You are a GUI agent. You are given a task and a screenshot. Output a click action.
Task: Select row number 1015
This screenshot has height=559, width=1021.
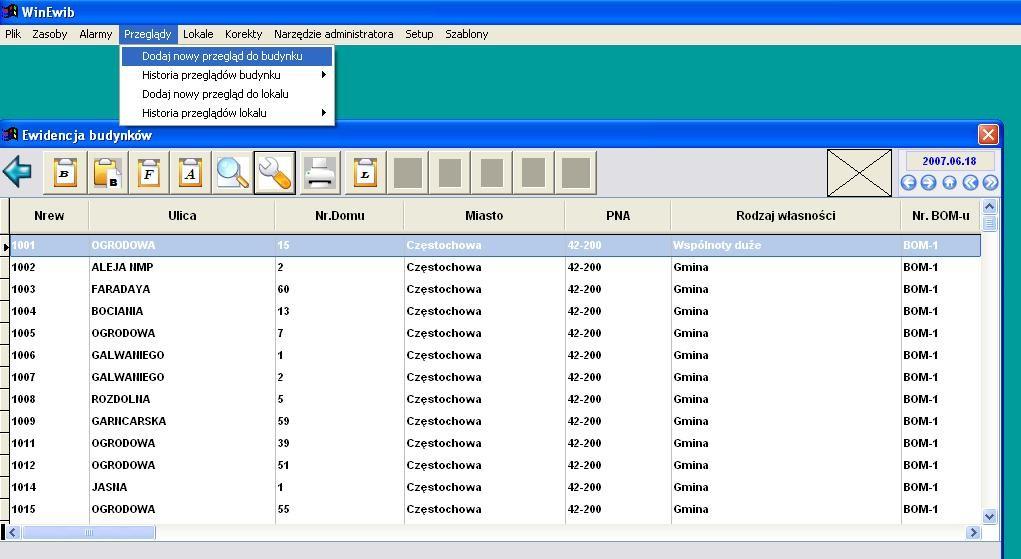pos(495,509)
